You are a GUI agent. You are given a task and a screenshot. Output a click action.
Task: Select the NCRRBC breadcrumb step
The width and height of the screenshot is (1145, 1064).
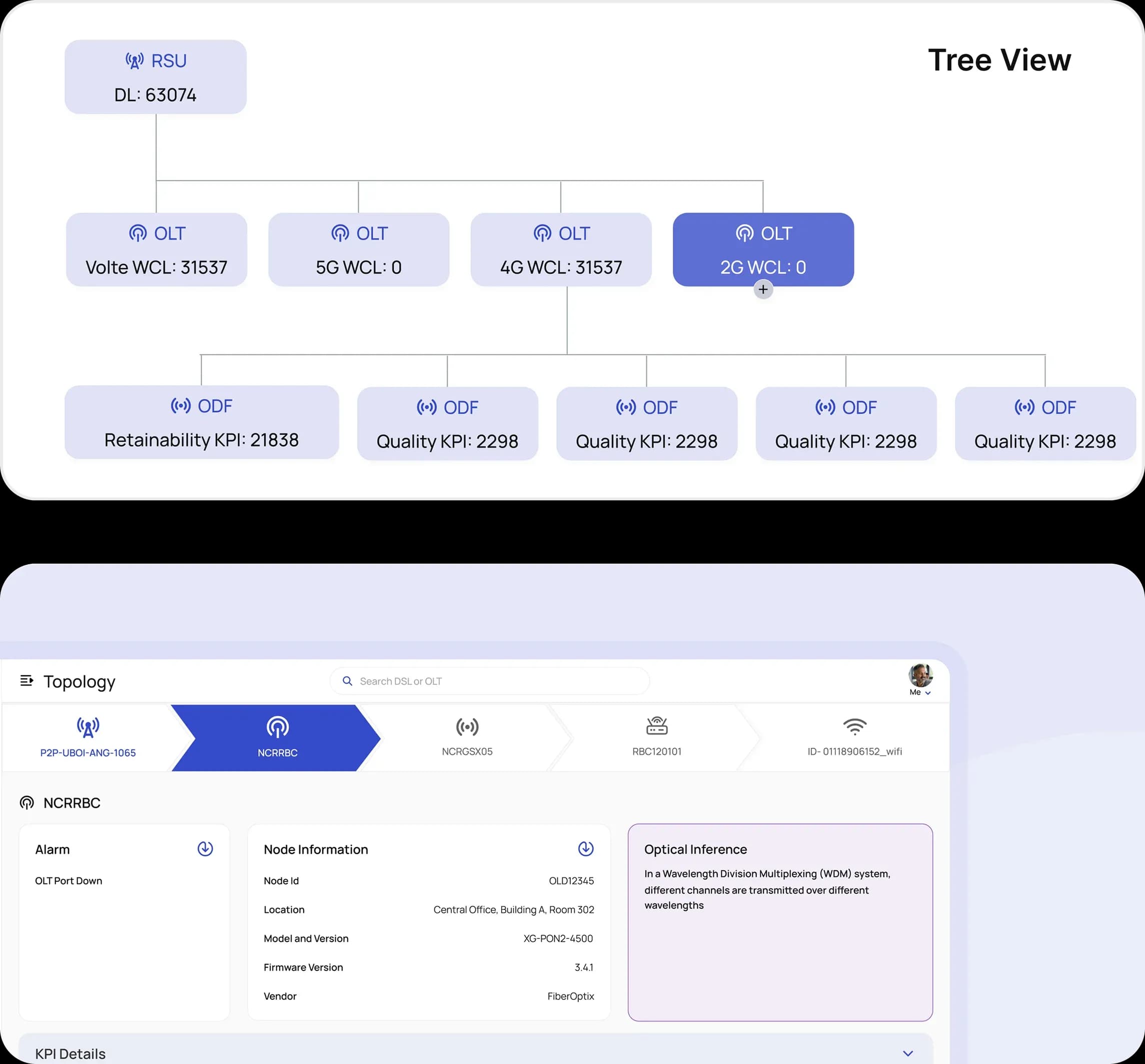click(x=276, y=737)
